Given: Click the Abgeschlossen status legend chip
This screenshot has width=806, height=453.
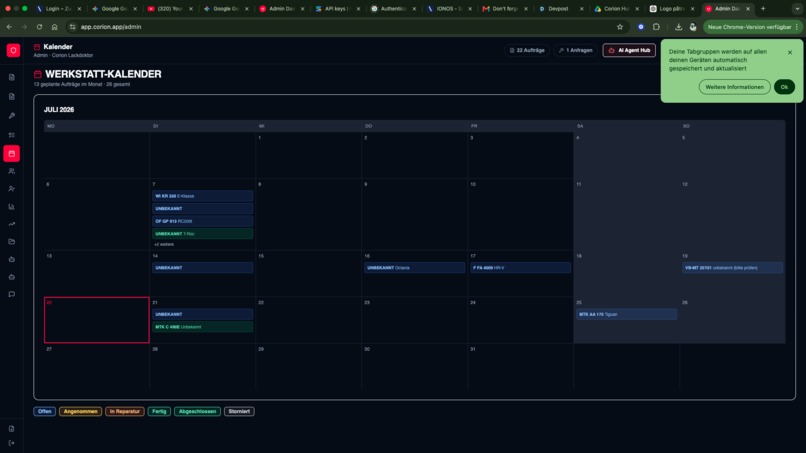Looking at the screenshot, I should tap(197, 411).
